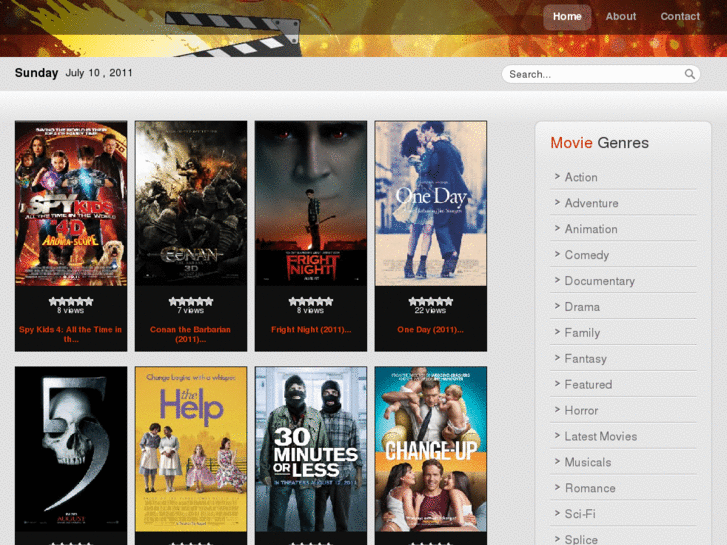727x545 pixels.
Task: Rate One Day using its star rating
Action: coord(431,301)
